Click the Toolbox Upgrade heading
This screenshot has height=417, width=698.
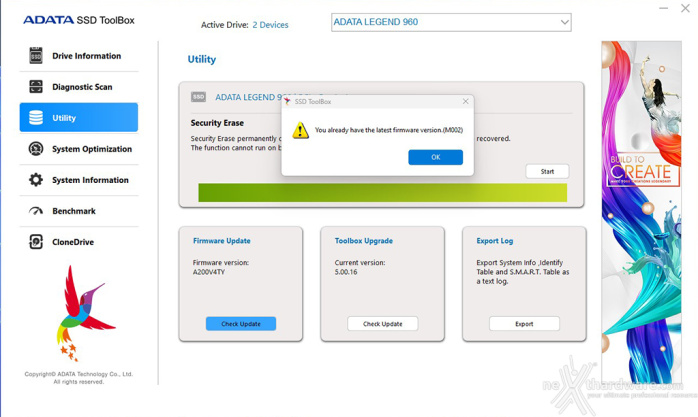(364, 241)
